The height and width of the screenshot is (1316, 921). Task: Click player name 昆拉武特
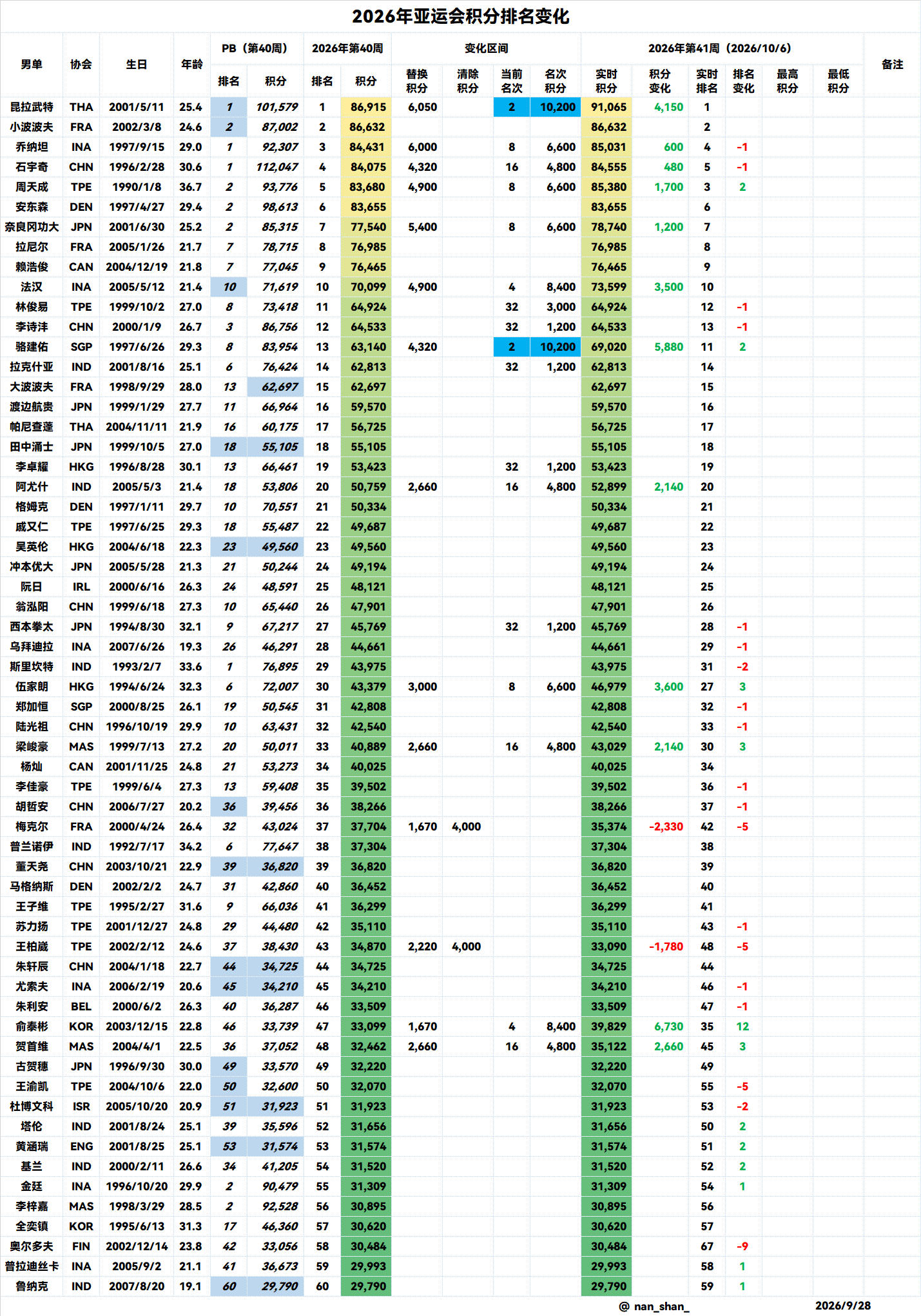point(32,107)
